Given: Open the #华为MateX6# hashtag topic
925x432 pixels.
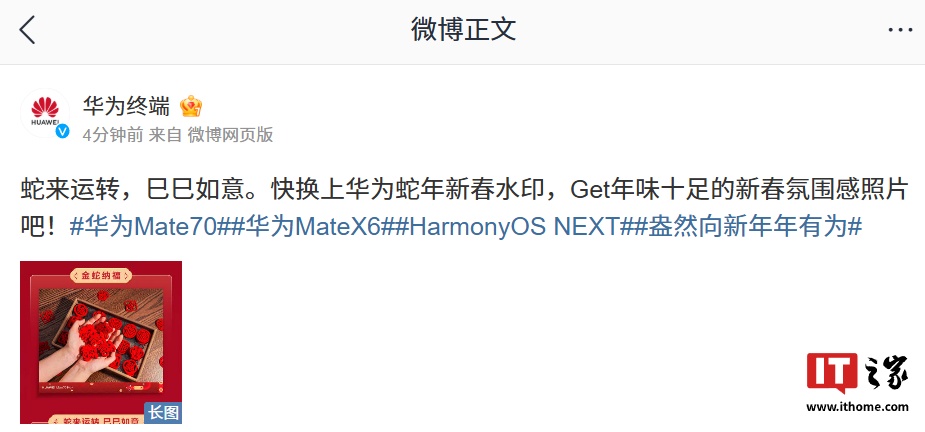Looking at the screenshot, I should [311, 226].
